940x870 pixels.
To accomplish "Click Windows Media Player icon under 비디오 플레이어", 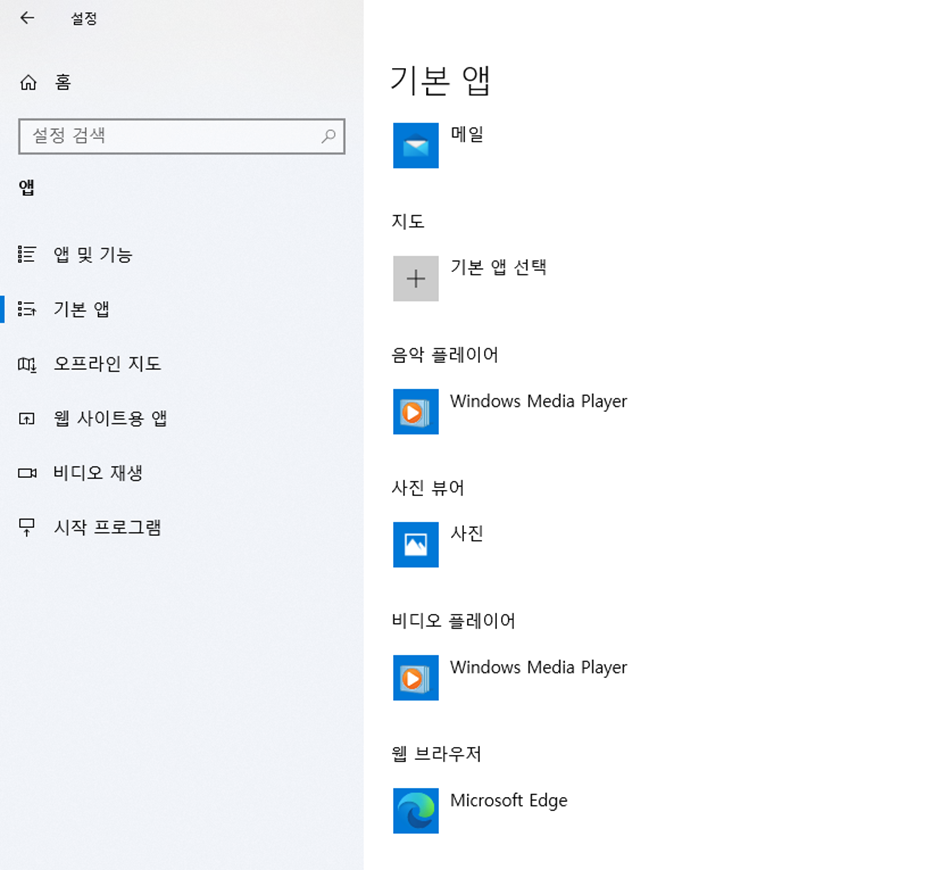I will [415, 678].
